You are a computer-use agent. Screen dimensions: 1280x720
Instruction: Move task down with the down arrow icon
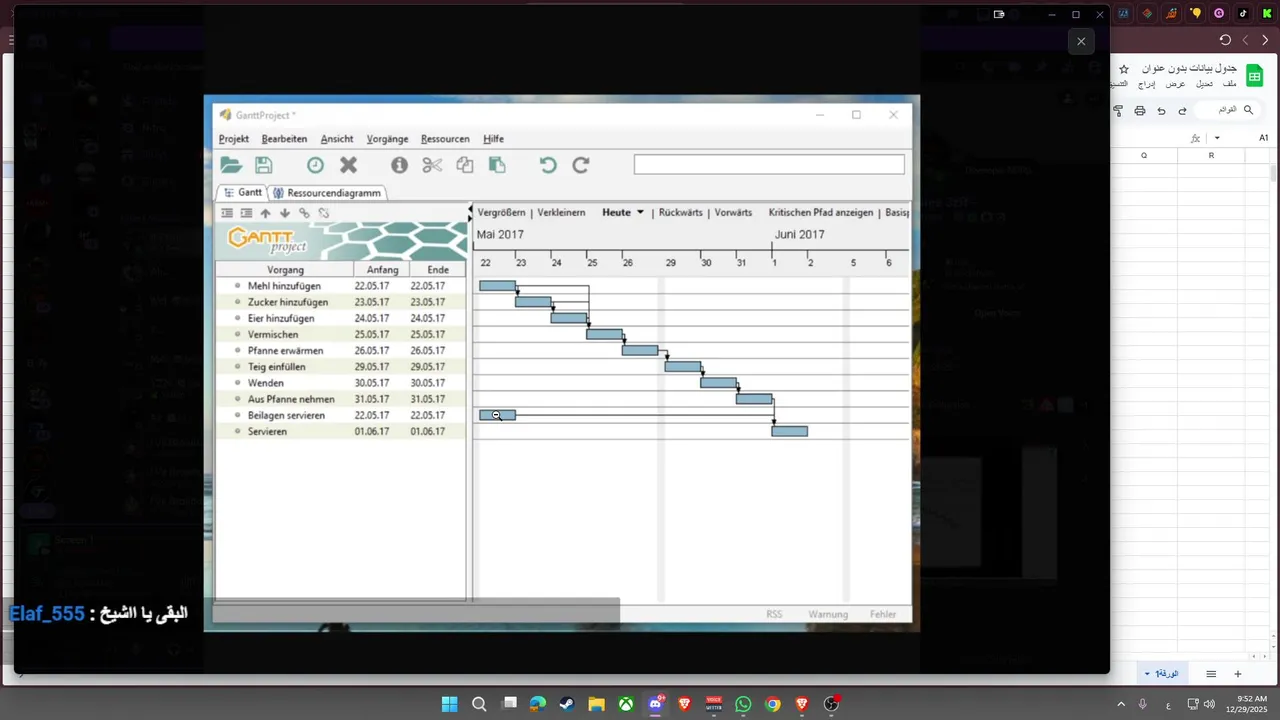point(285,213)
